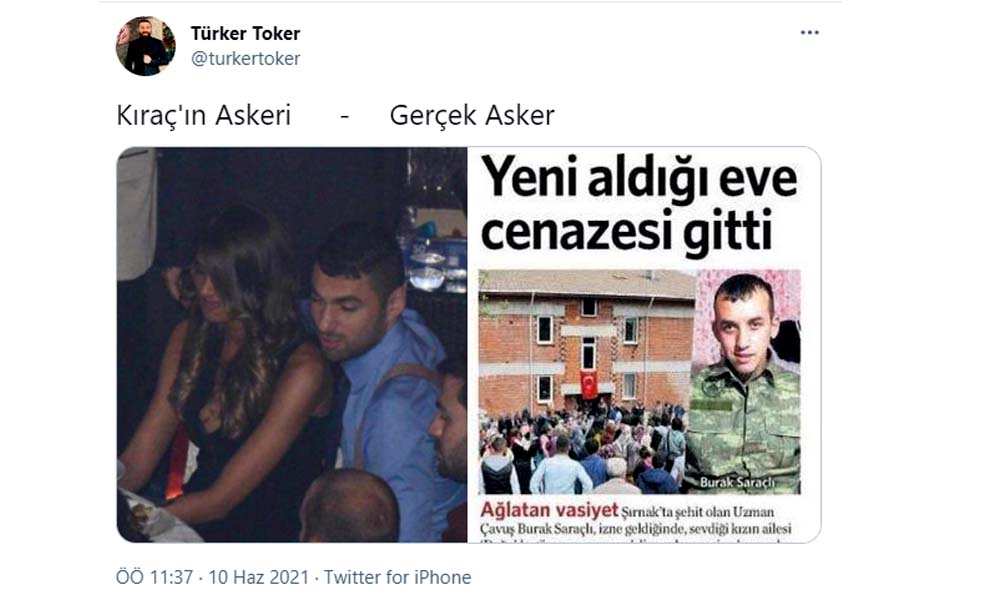Open the Twitter for iPhone source link
The width and height of the screenshot is (1000, 600).
coord(397,577)
